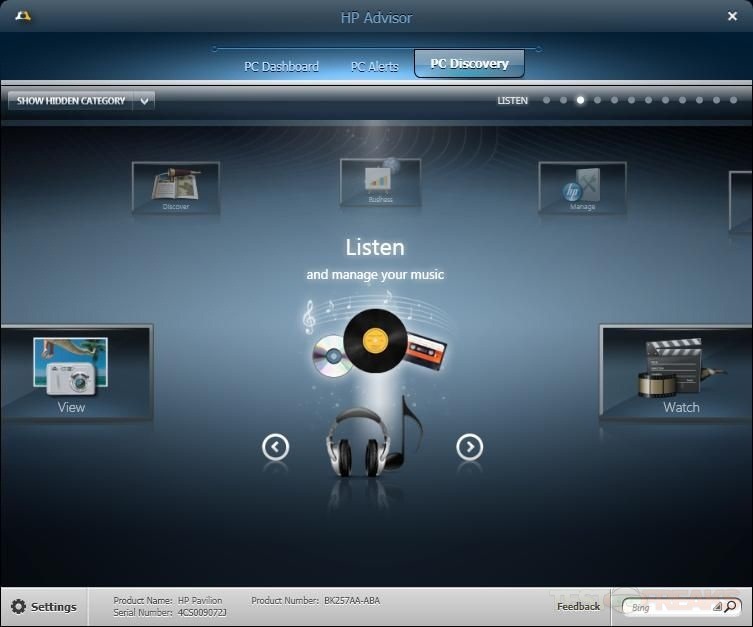Expand the Show Hidden Category dropdown arrow
Image resolution: width=753 pixels, height=627 pixels.
click(145, 100)
